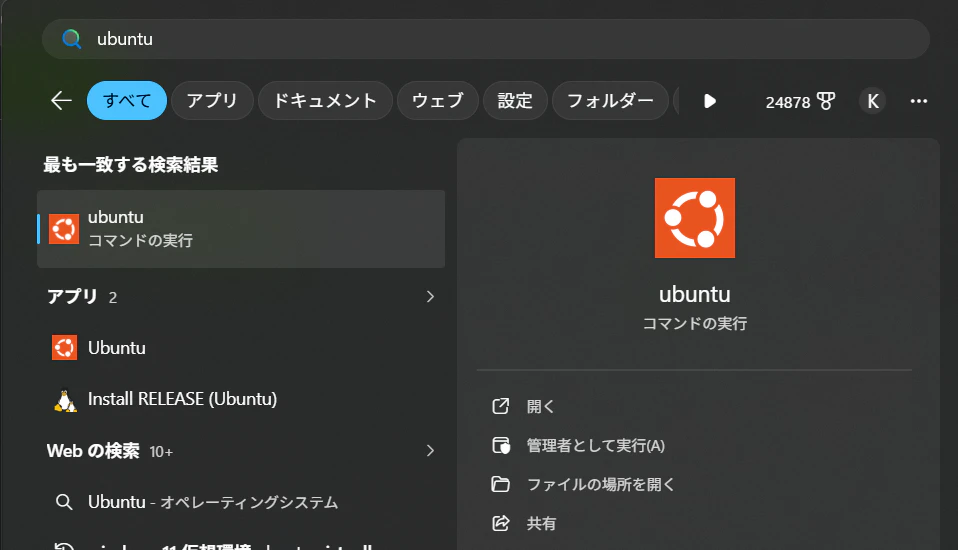Viewport: 958px width, 550px height.
Task: Switch to the アプリ filter tab
Action: tap(212, 100)
